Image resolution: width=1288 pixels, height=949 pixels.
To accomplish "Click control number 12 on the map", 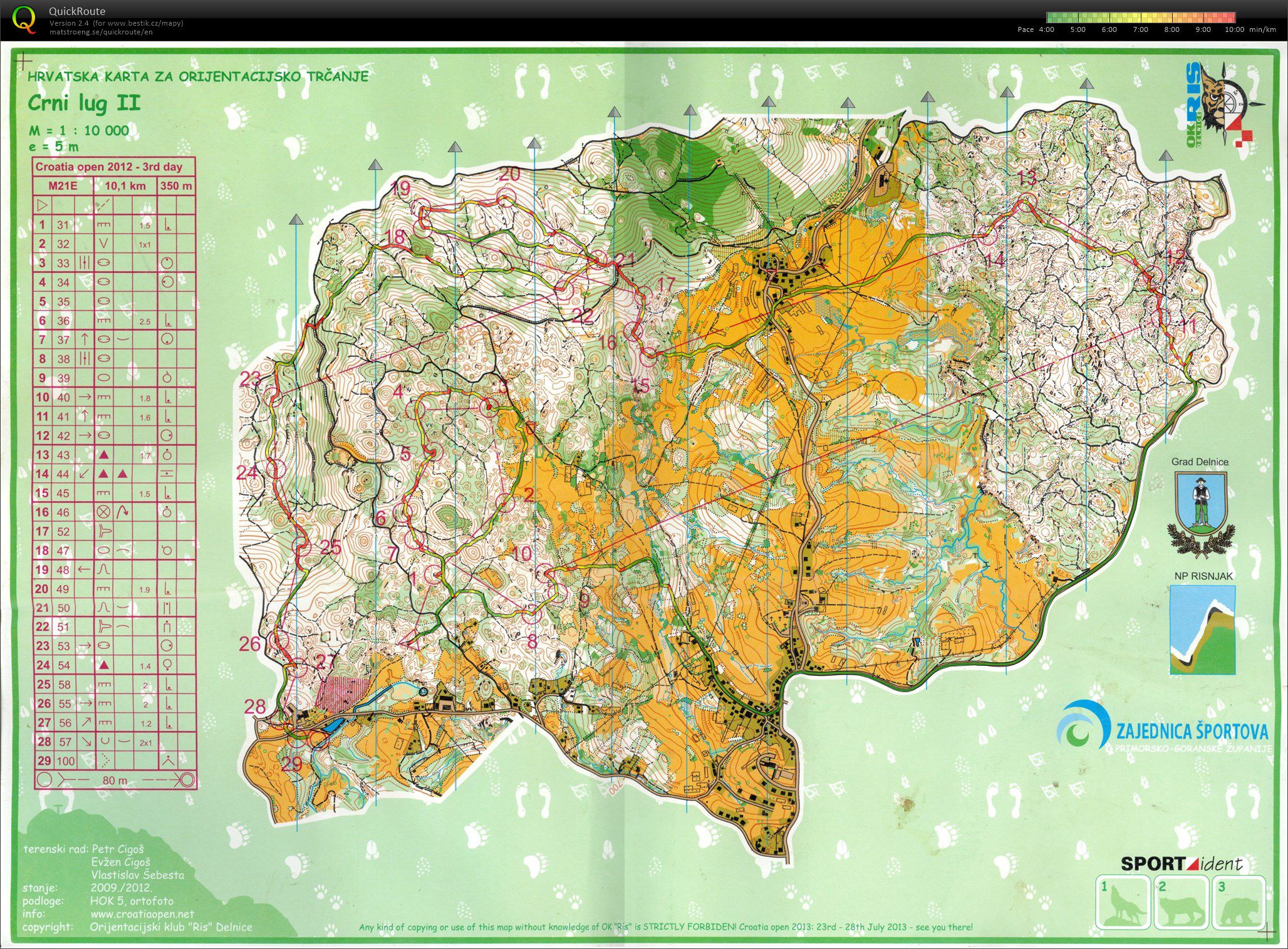I will coord(1175,256).
